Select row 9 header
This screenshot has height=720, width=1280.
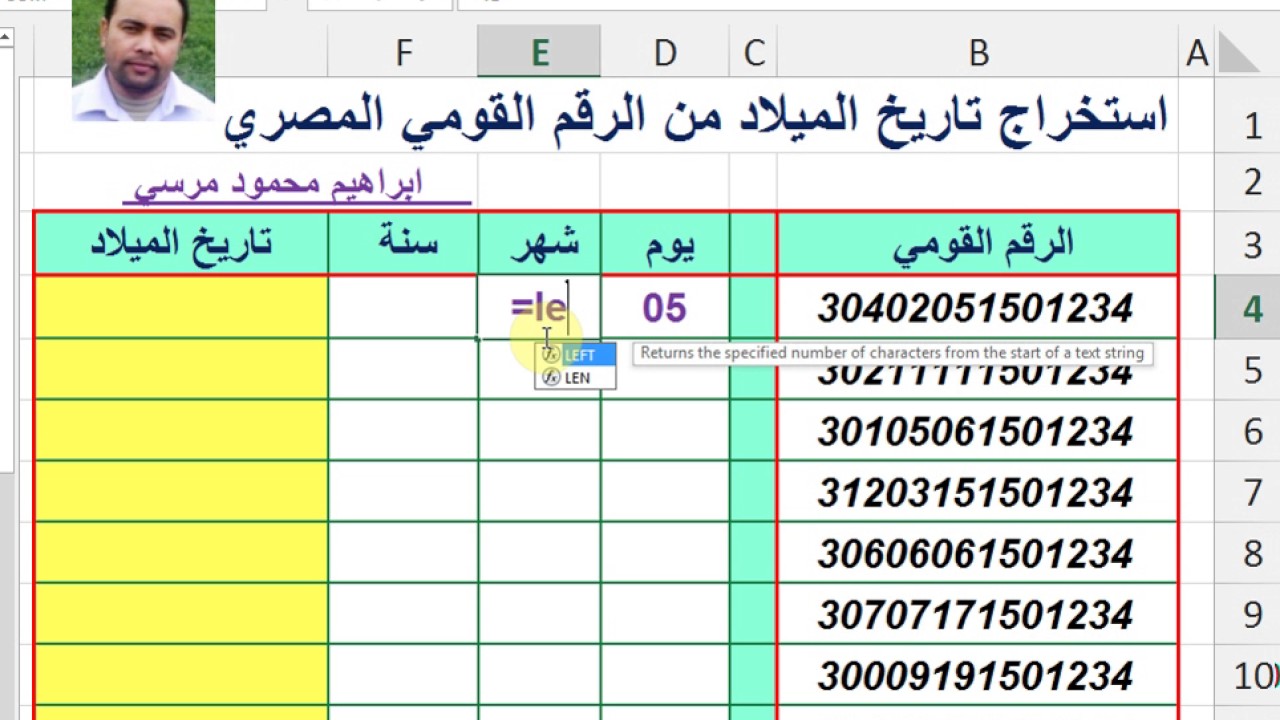(1252, 614)
